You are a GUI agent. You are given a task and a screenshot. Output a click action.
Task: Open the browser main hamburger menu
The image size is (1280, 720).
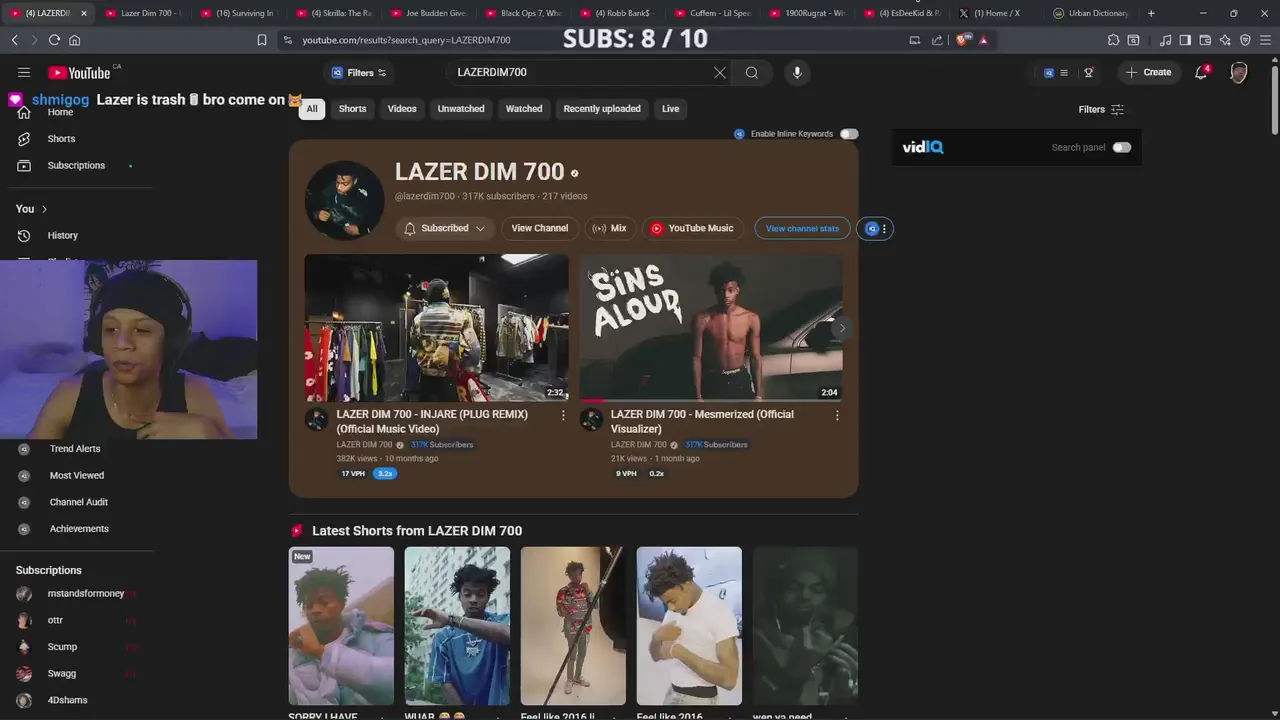pos(1265,40)
